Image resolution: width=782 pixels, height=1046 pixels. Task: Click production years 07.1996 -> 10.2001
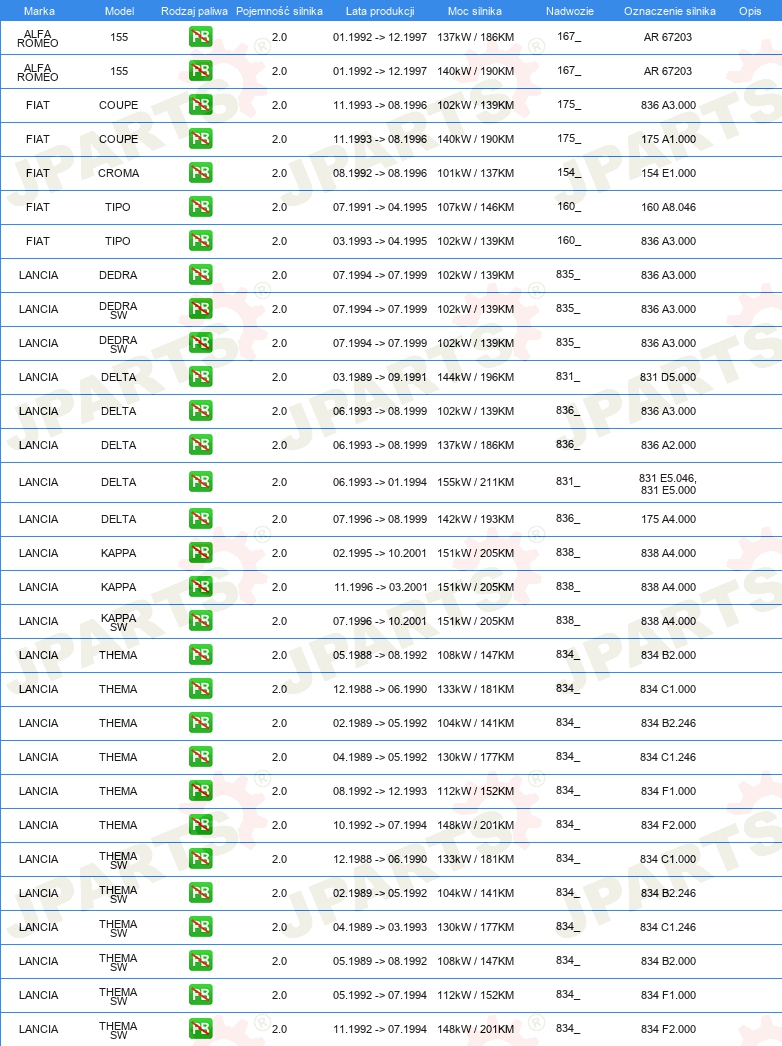[x=380, y=621]
